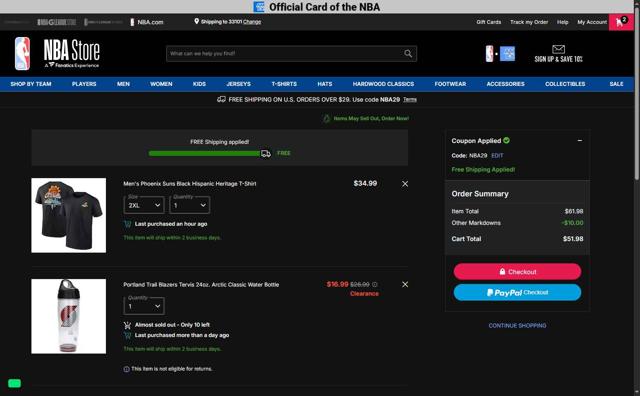Open the Sale menu

616,84
